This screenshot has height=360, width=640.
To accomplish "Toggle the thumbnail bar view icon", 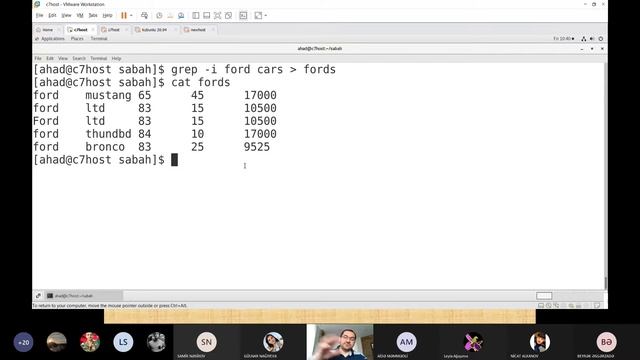I will (x=207, y=16).
